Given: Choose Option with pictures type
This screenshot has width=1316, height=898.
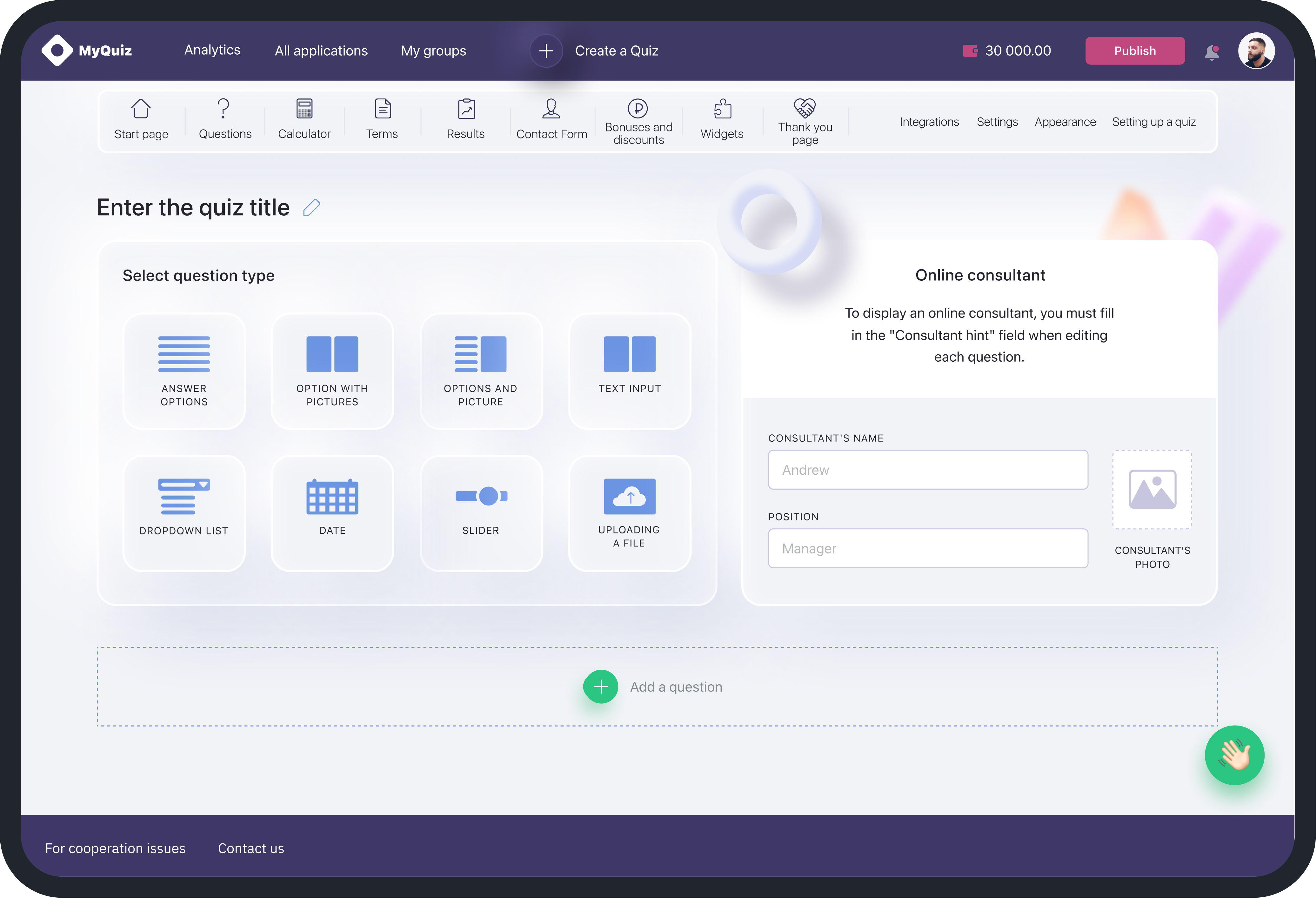Looking at the screenshot, I should point(332,371).
